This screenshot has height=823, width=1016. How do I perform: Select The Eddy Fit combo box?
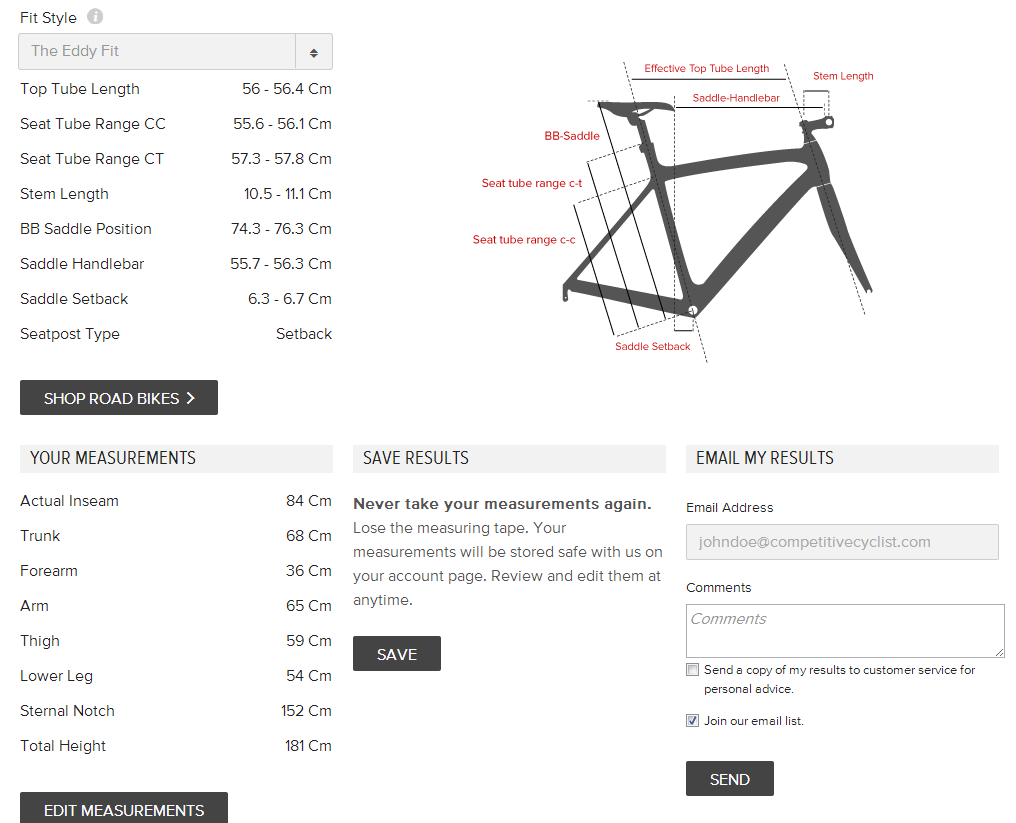(x=175, y=52)
